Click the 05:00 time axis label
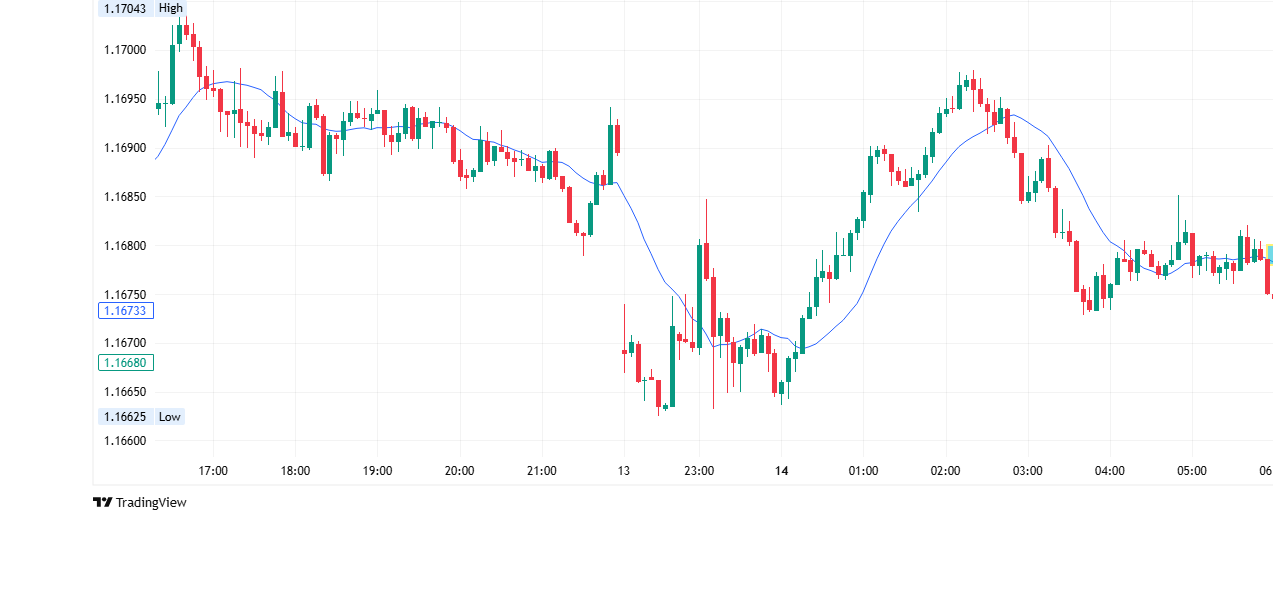Screen dimensions: 1273x589 click(1192, 471)
